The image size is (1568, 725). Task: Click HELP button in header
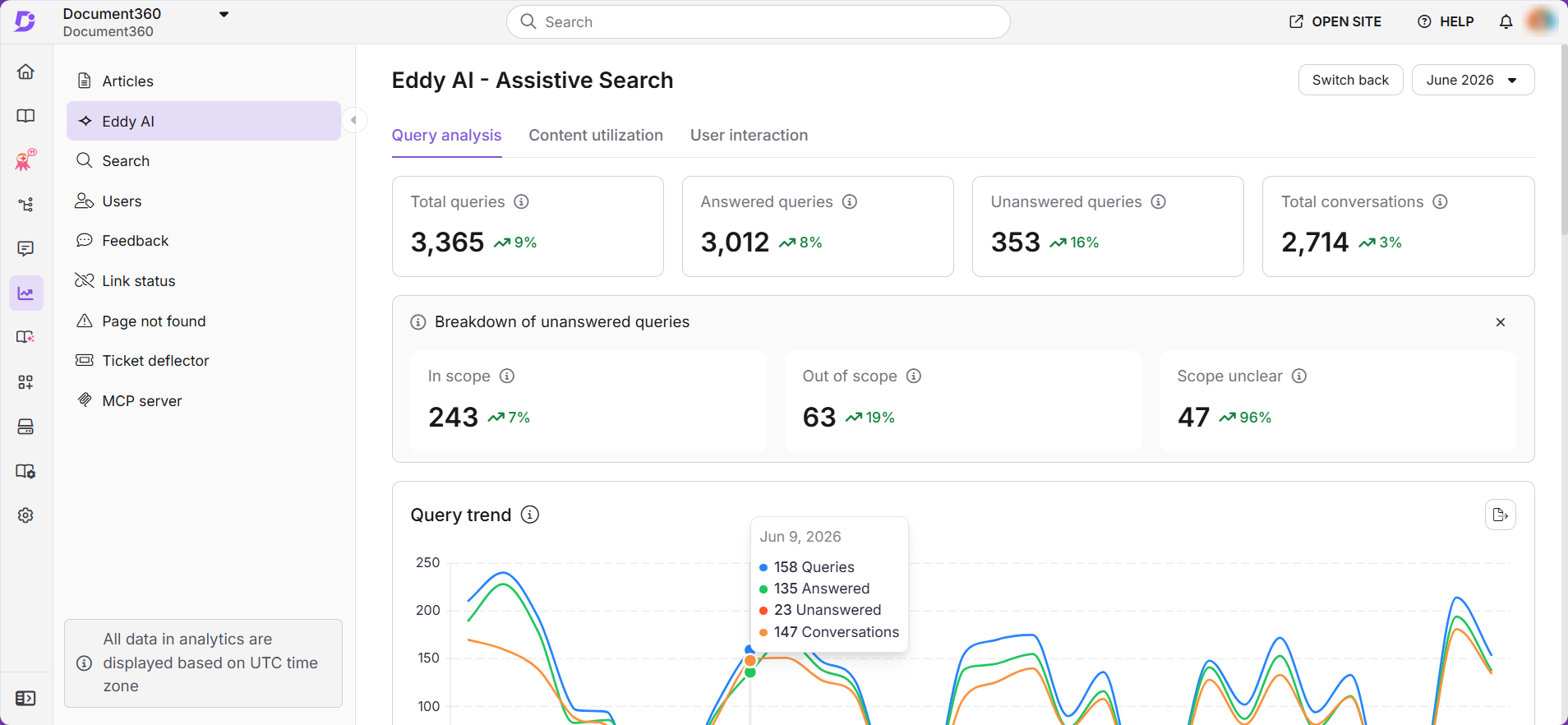click(1446, 22)
